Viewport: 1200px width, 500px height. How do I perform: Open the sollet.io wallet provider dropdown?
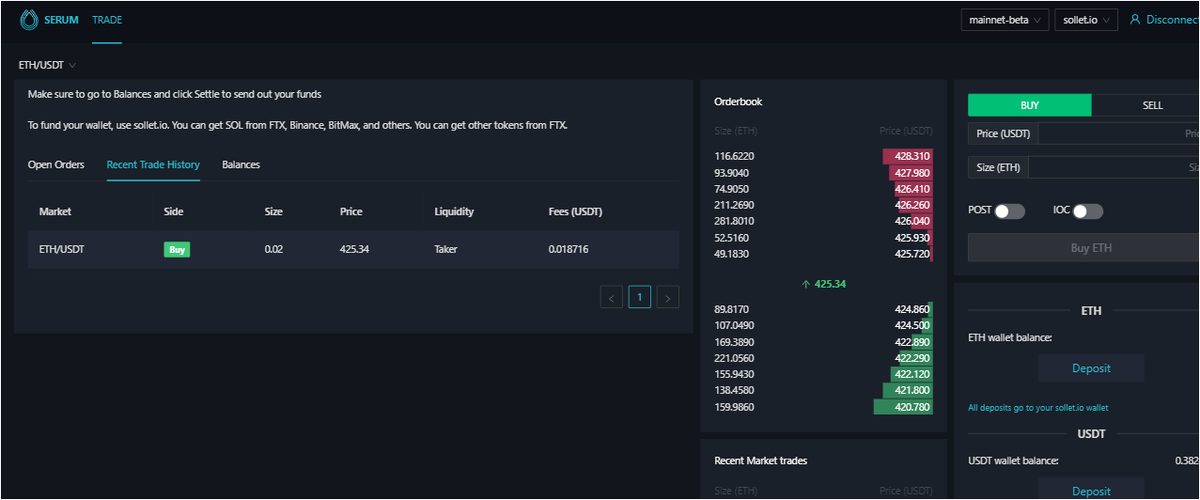click(1086, 20)
